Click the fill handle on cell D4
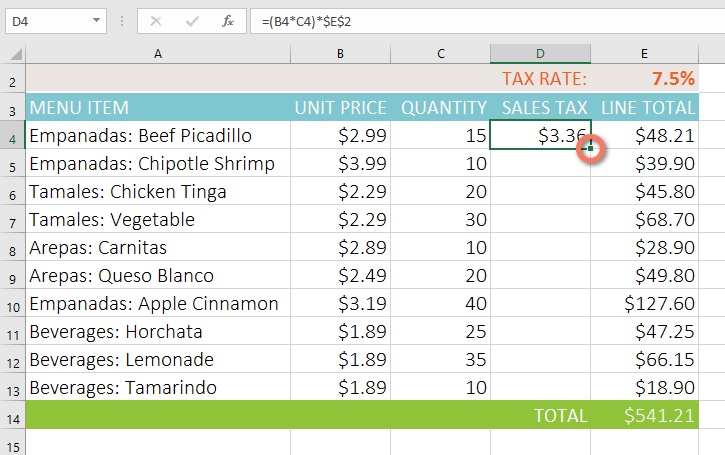 [x=590, y=148]
